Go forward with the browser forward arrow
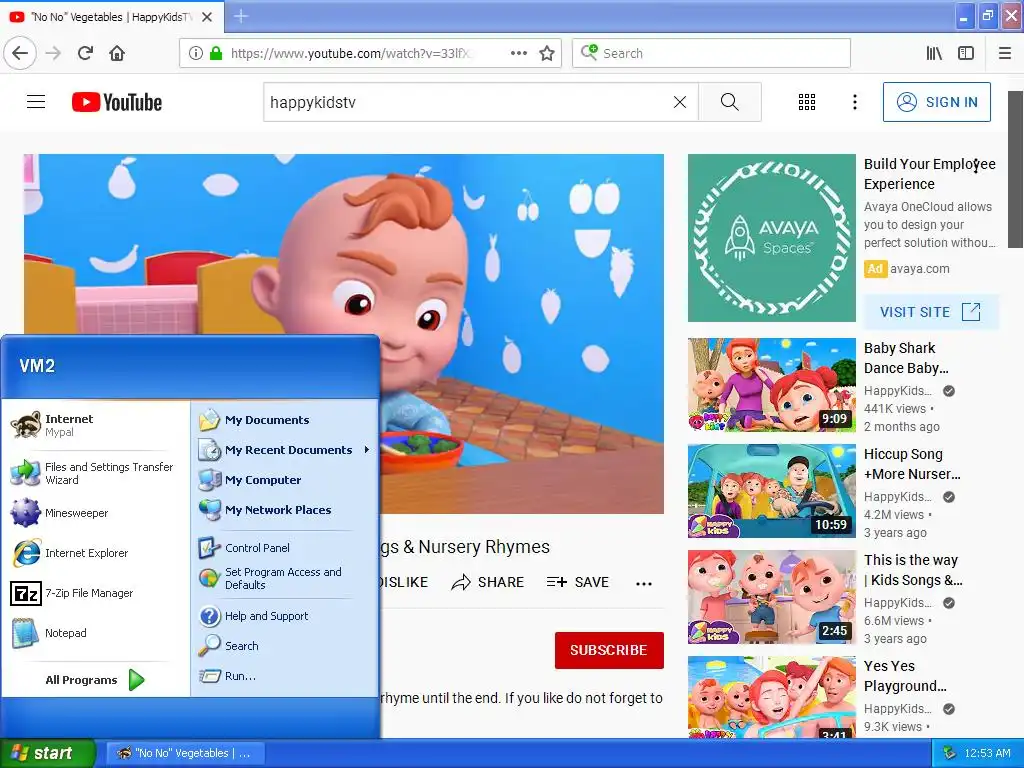The height and width of the screenshot is (768, 1024). 53,54
